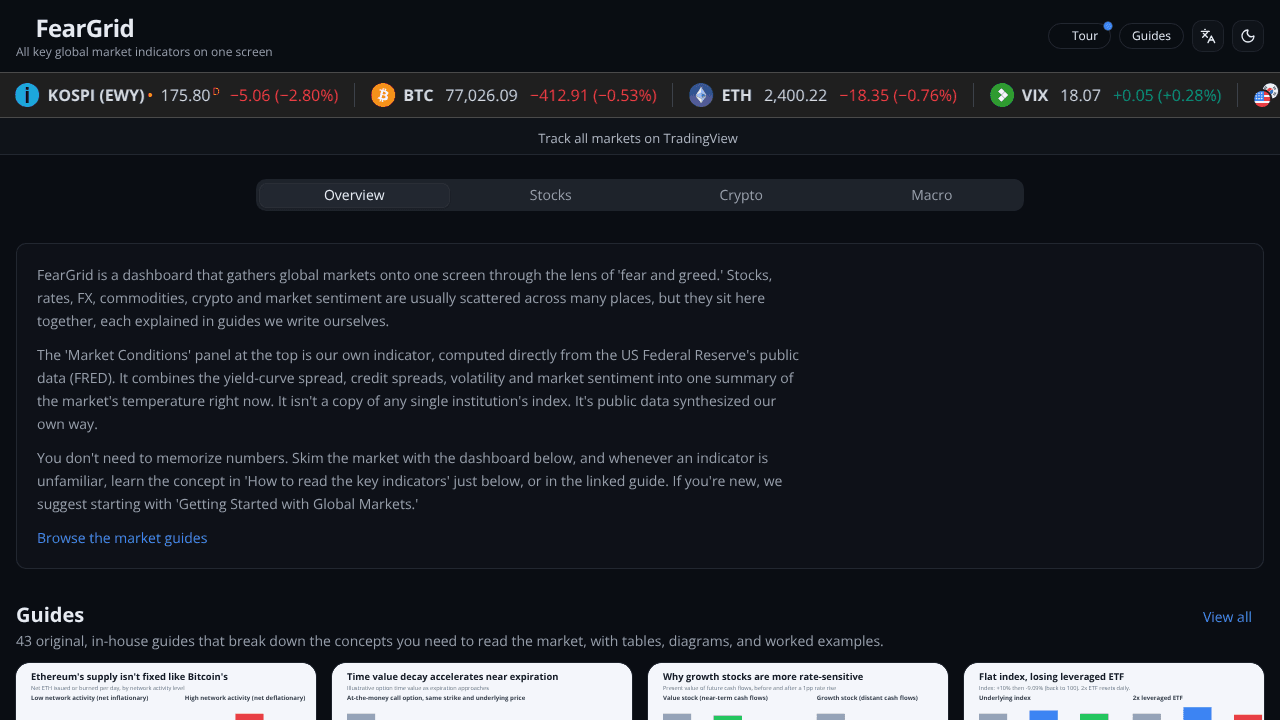Click the Bitcoin BTC logo icon
1280x720 pixels.
tap(383, 95)
